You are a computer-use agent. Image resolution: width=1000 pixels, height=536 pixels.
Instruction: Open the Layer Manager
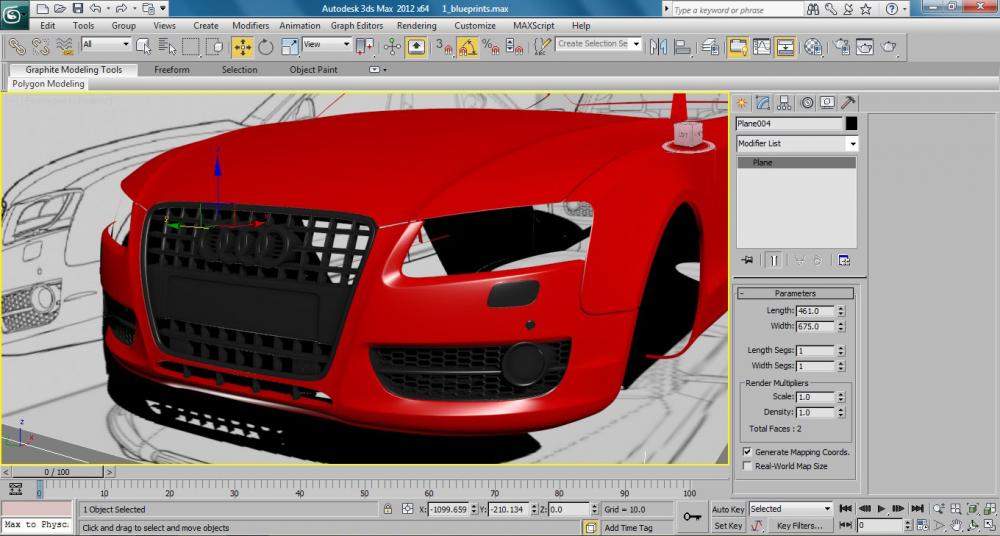click(x=710, y=46)
